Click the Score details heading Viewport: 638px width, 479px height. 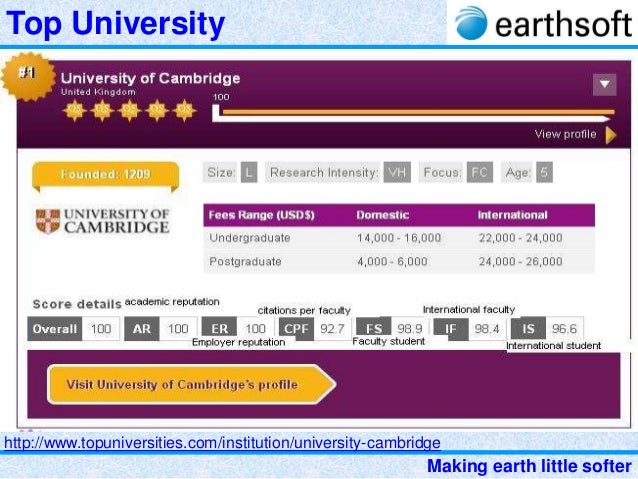(77, 304)
